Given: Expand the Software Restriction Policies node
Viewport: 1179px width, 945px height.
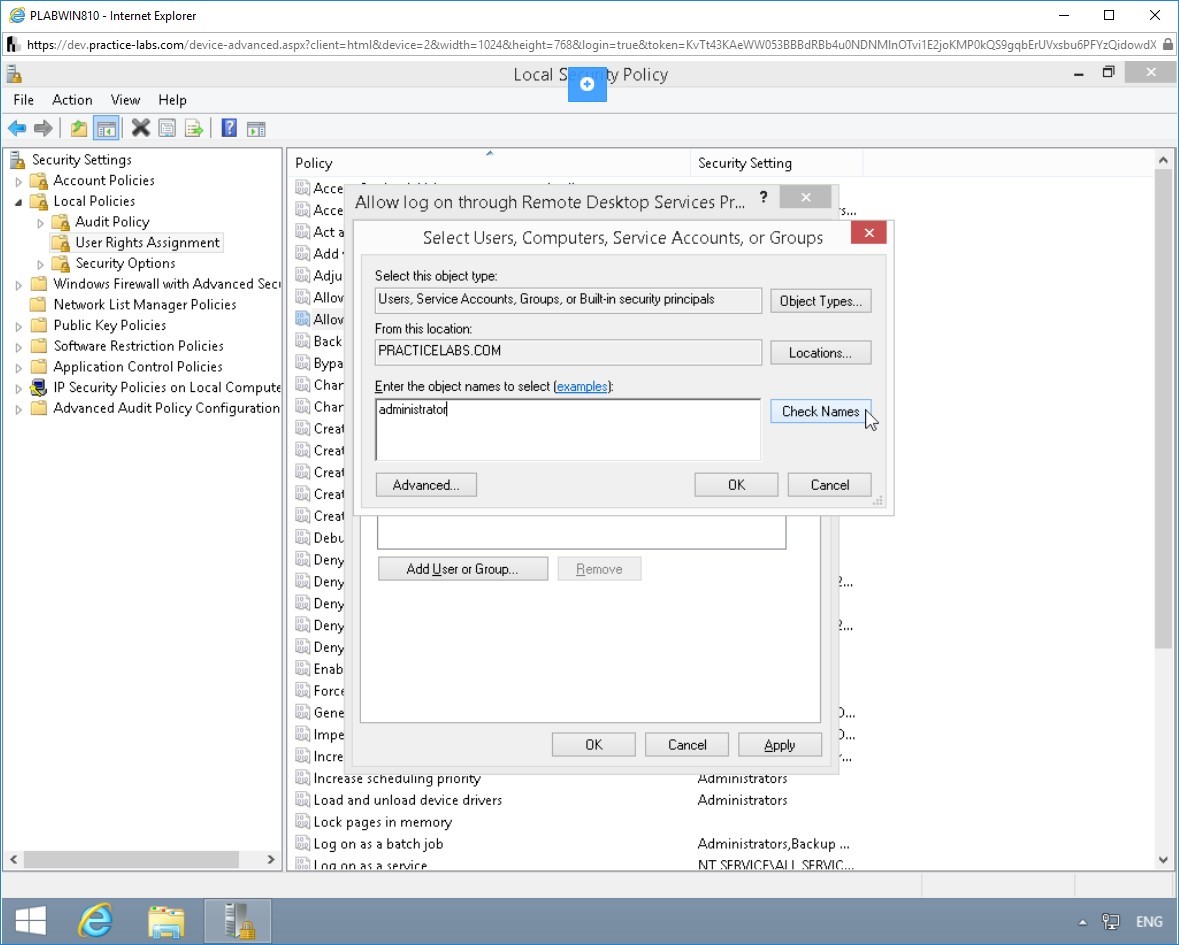Looking at the screenshot, I should (x=19, y=347).
